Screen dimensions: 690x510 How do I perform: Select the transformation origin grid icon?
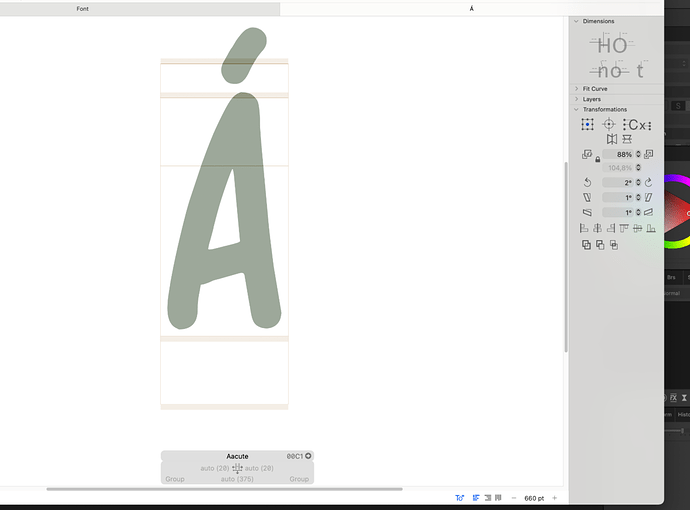[x=587, y=125]
